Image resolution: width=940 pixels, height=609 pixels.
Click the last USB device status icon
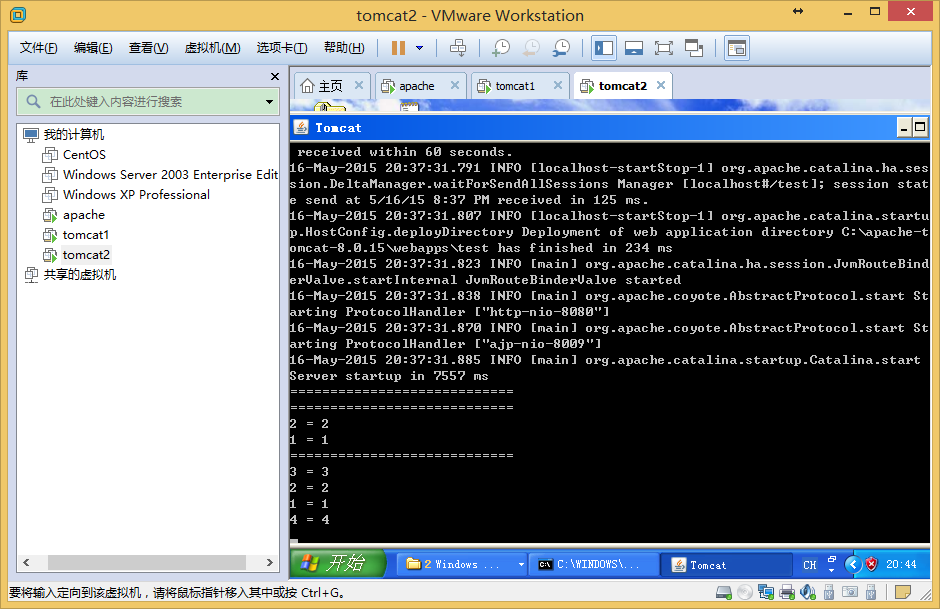(870, 593)
